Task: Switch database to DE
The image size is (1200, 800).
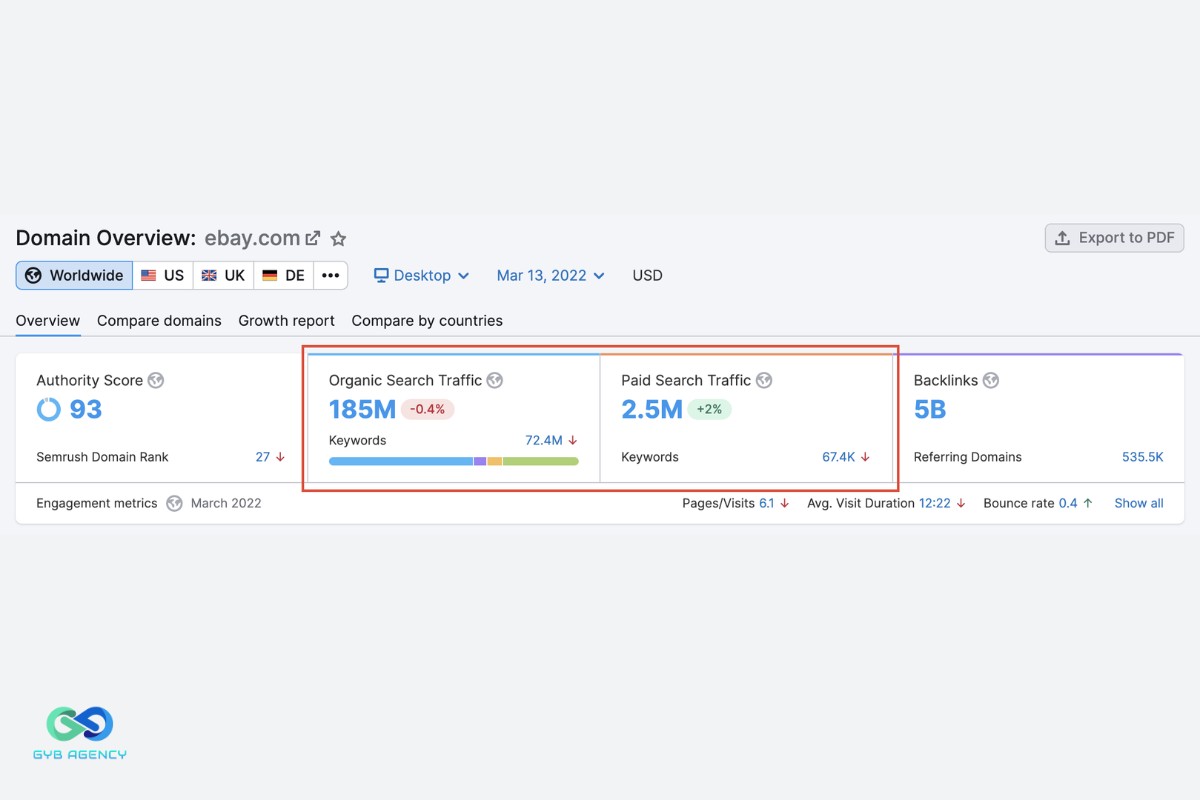Action: click(x=283, y=275)
